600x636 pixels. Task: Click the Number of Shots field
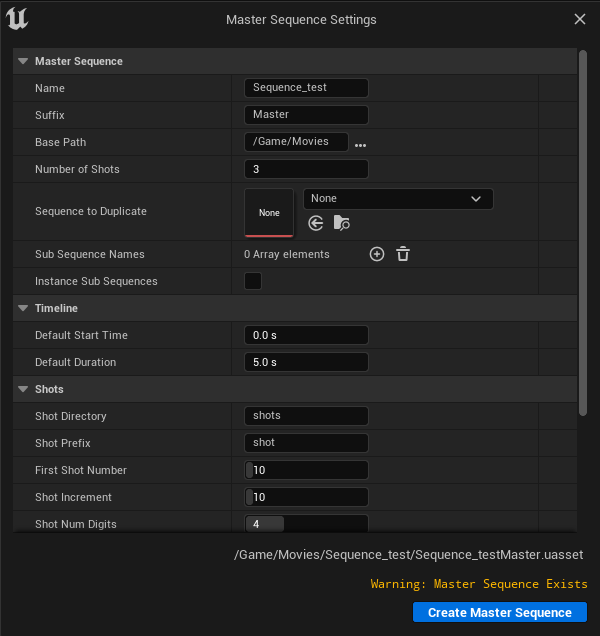306,169
